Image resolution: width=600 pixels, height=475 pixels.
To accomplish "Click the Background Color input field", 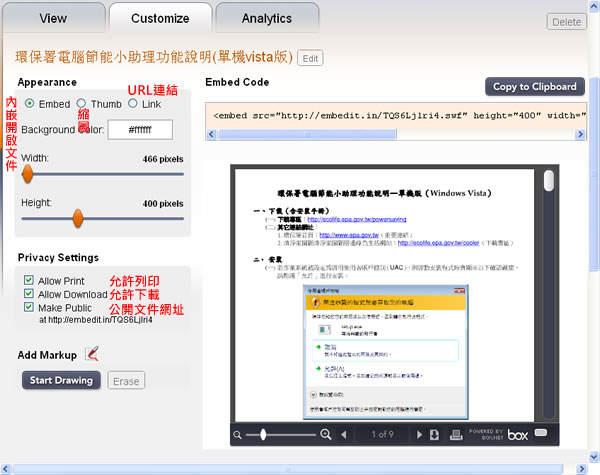I will [140, 129].
